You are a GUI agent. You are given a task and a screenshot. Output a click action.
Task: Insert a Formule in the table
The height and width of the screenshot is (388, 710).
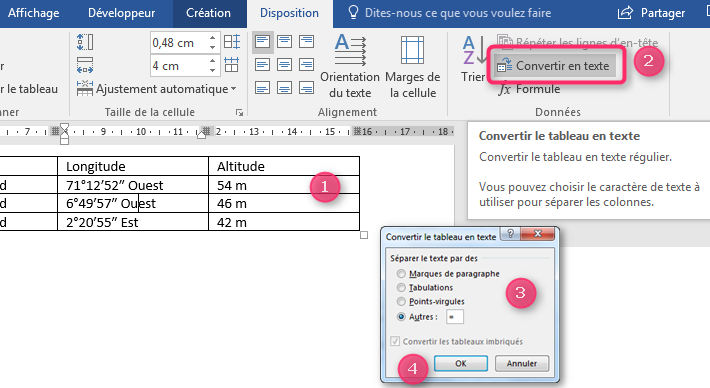click(x=529, y=89)
